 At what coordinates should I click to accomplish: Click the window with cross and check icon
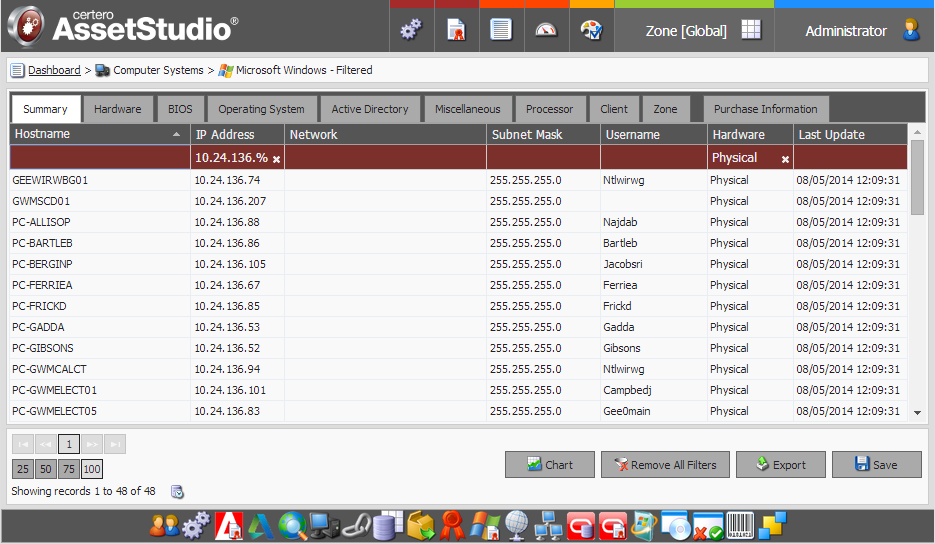tap(708, 526)
